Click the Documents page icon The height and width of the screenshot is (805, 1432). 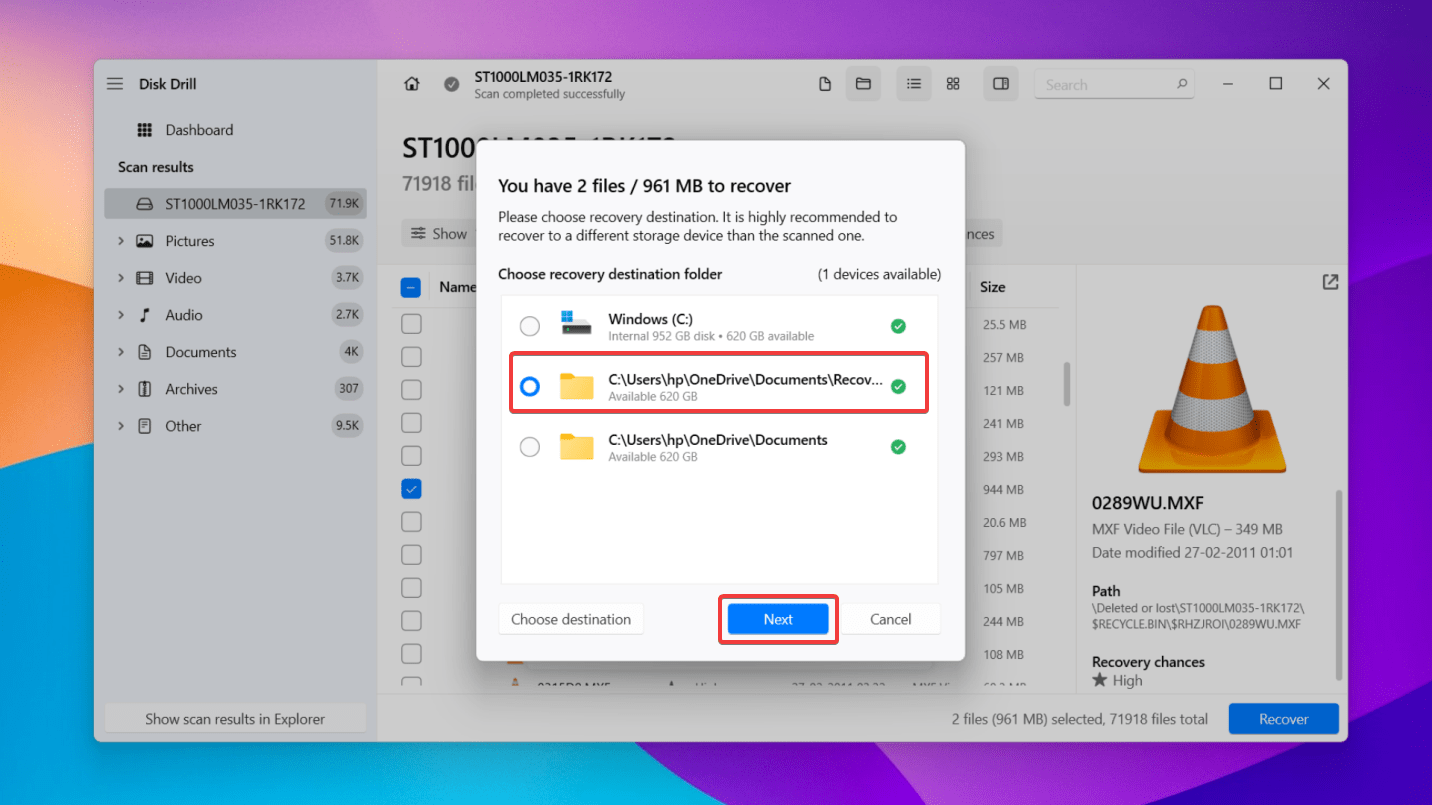[x=145, y=352]
